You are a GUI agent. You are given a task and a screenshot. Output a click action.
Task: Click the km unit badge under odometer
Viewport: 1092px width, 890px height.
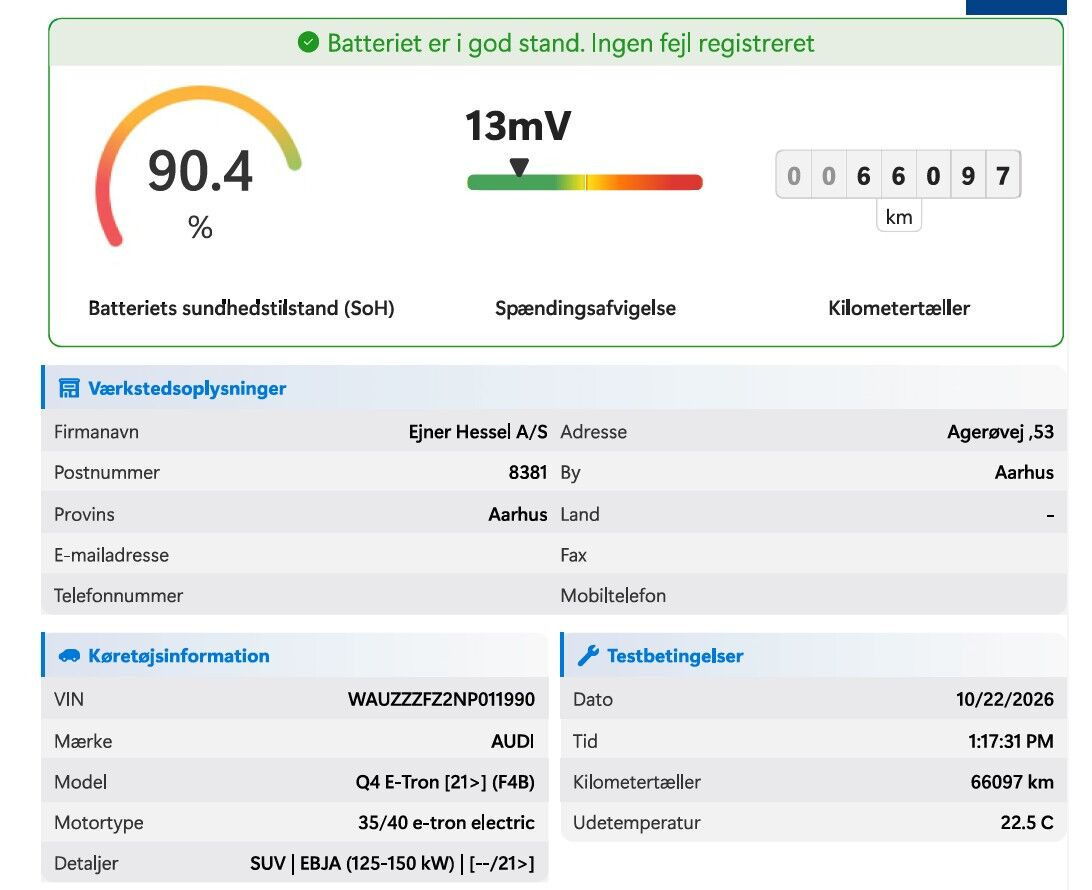pos(898,217)
